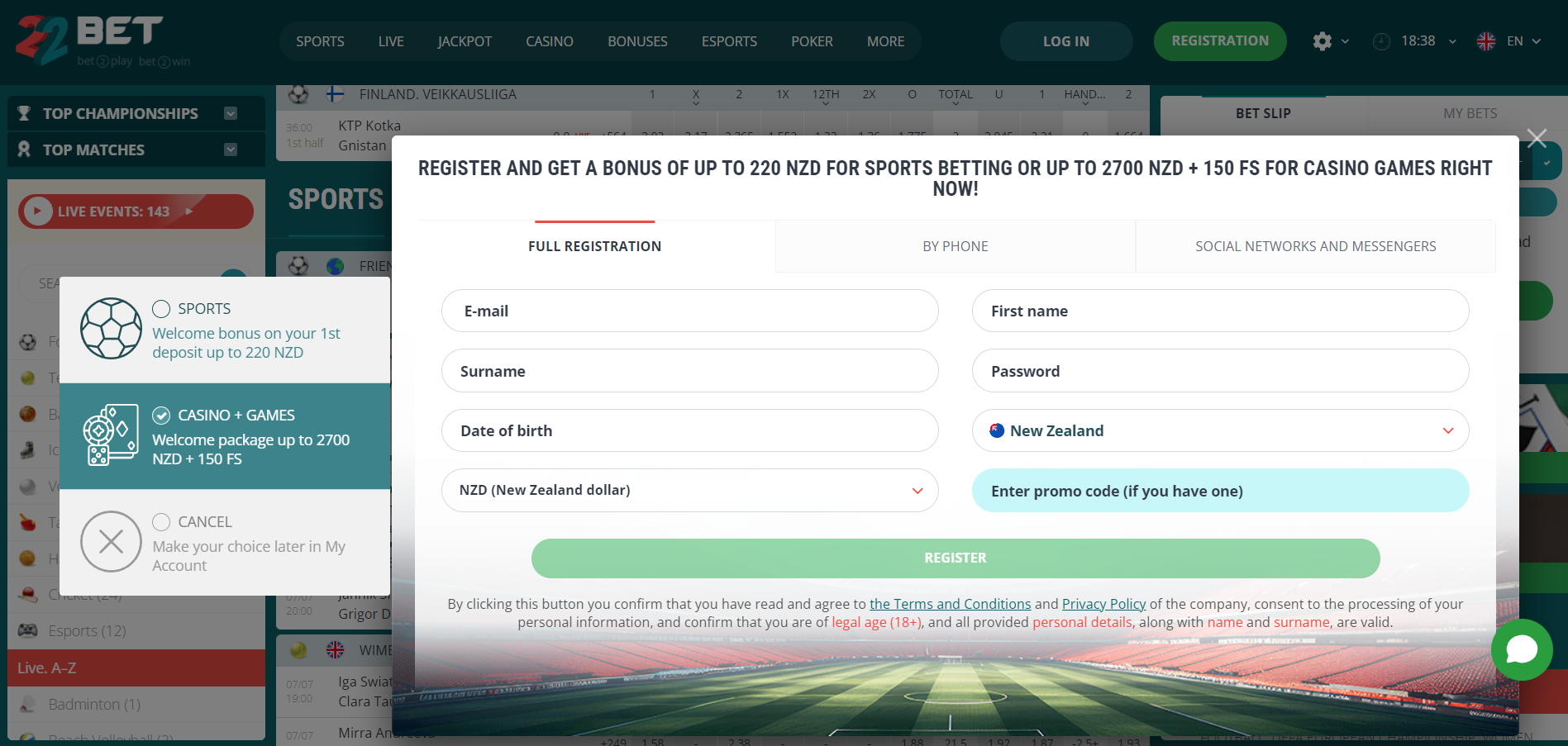
Task: Expand the Top Championships section
Action: [136, 113]
